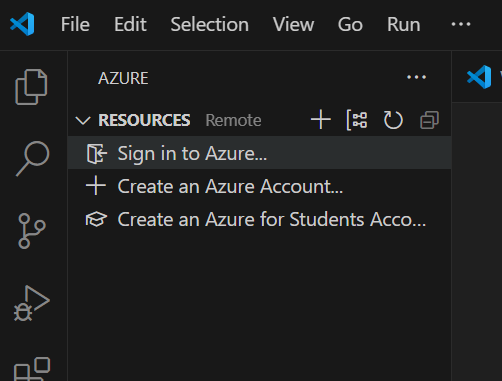Collapse all items in Resources section
This screenshot has width=502, height=381.
click(429, 120)
